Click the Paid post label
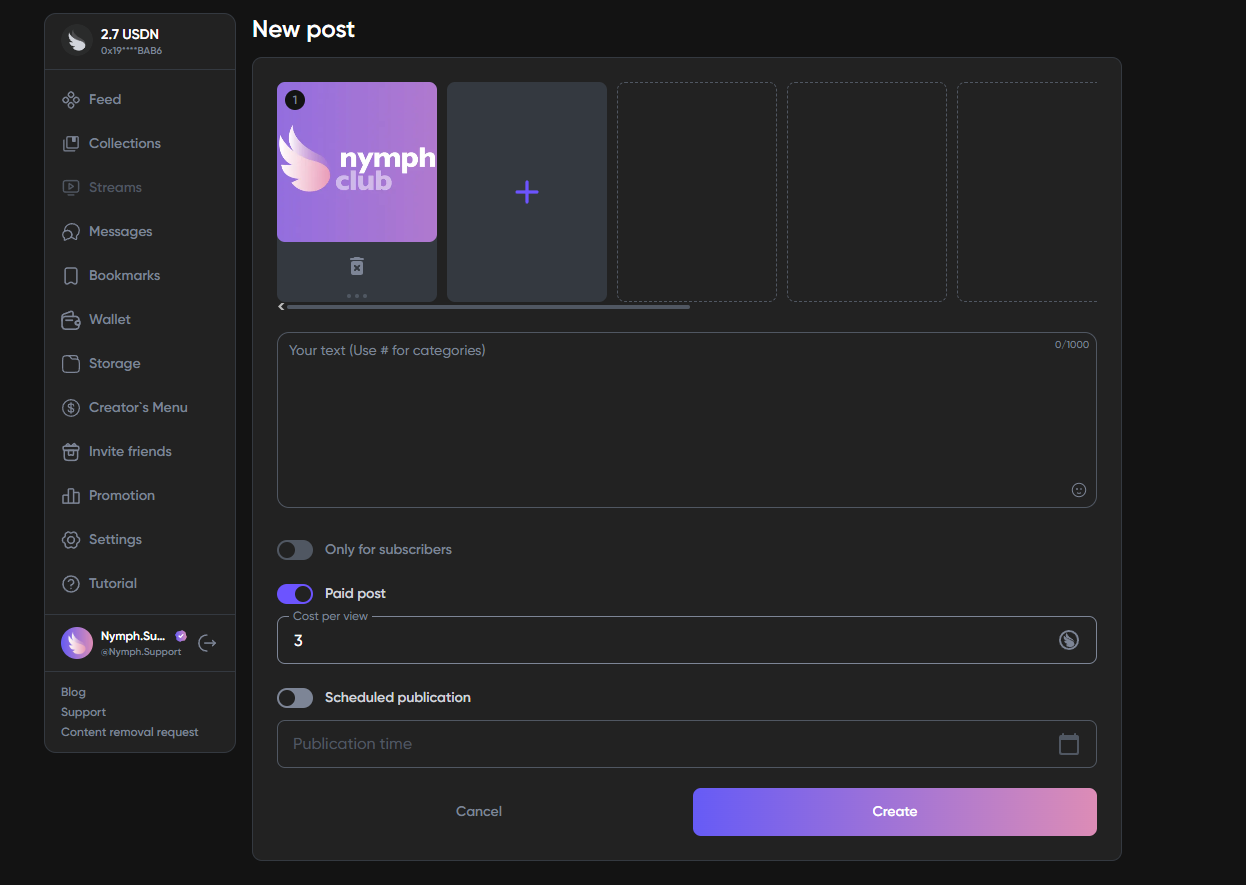Viewport: 1246px width, 885px height. click(355, 594)
